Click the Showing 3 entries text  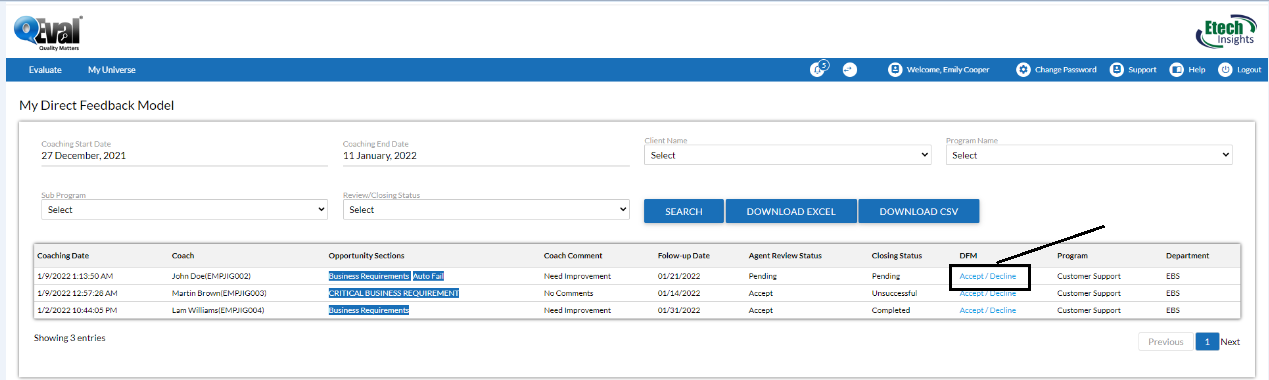69,338
